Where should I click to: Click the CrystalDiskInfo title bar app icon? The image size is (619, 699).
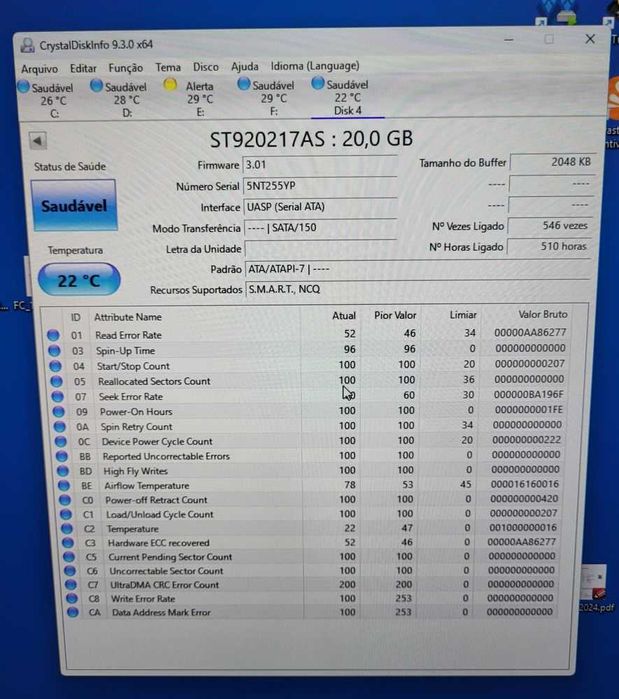[x=28, y=45]
